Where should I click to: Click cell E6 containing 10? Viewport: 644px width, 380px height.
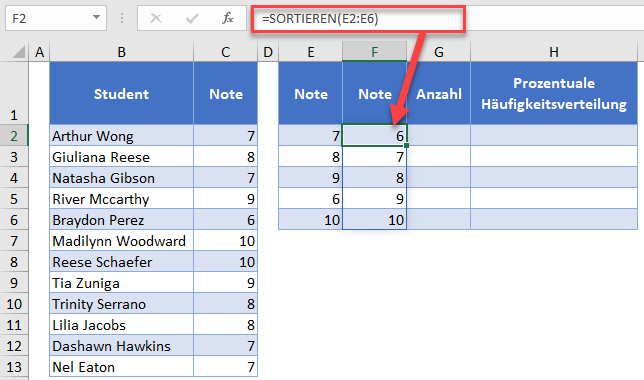click(x=310, y=219)
